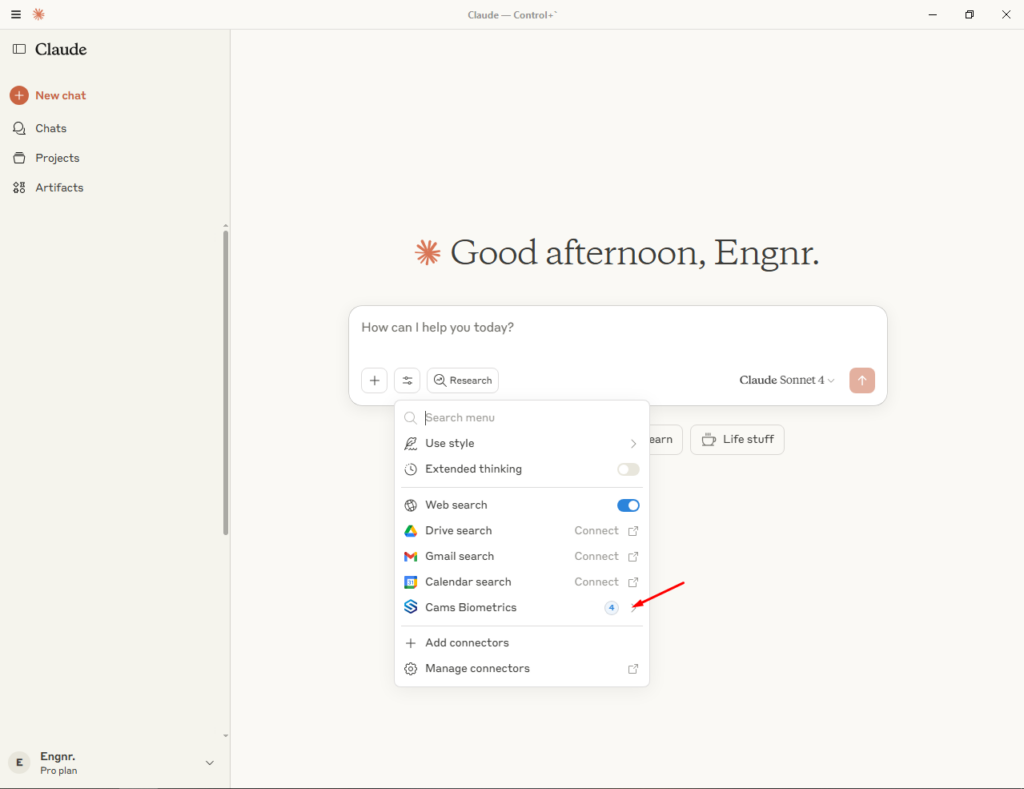
Task: Click the send message arrow button
Action: [x=861, y=380]
